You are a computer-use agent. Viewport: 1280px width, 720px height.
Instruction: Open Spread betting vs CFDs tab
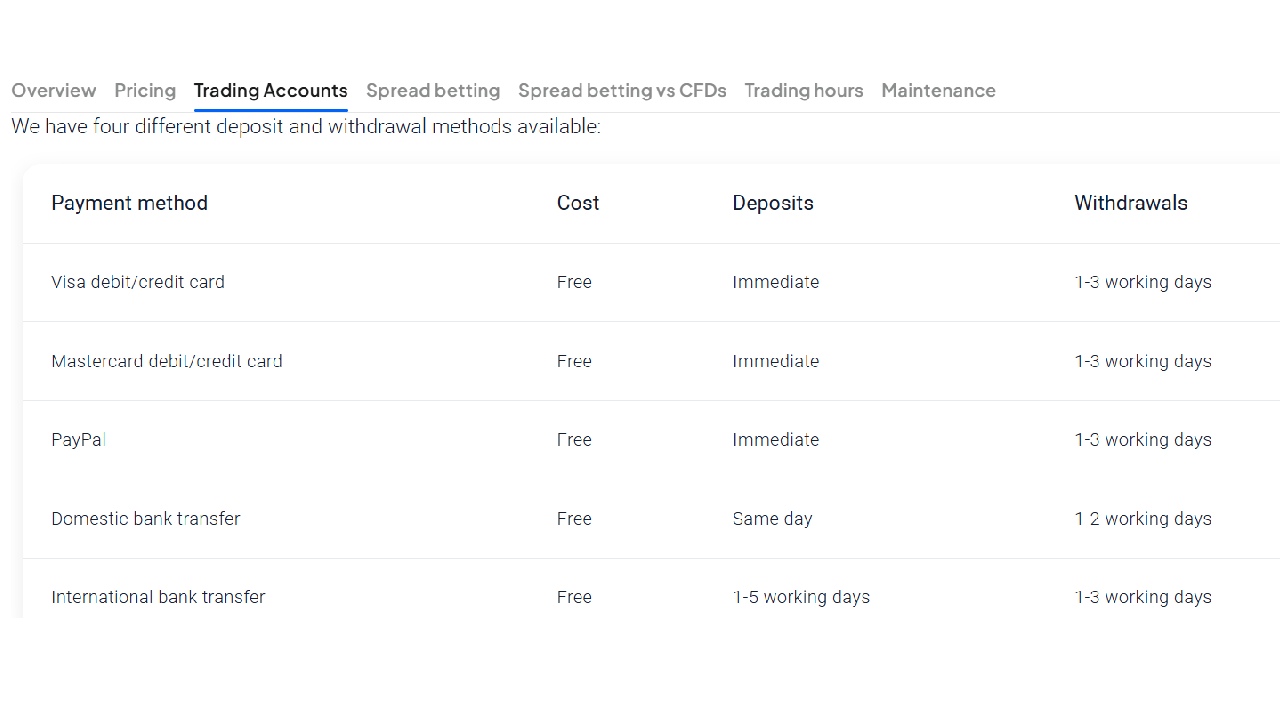(622, 91)
